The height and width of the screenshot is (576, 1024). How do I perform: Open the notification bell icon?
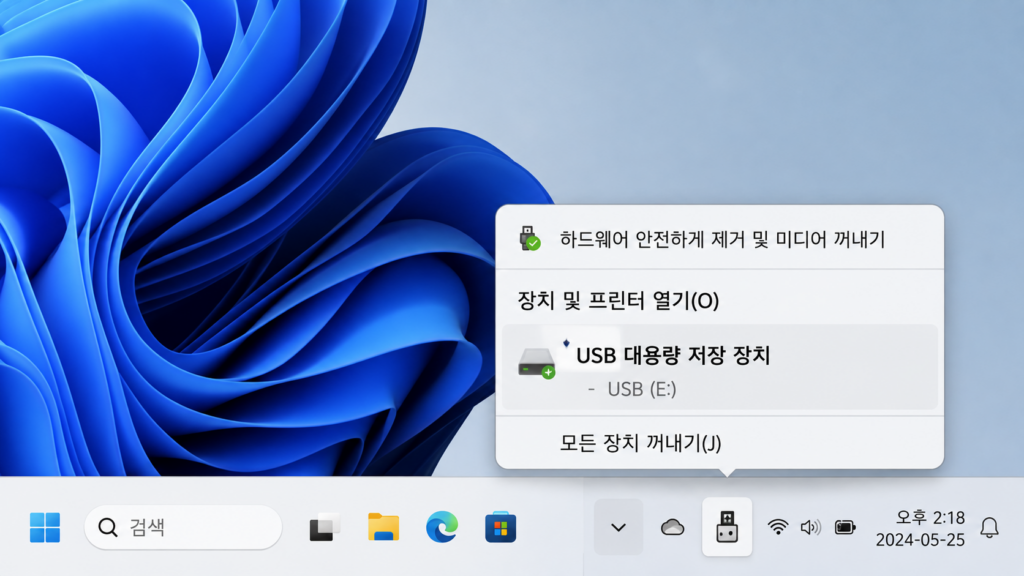(x=989, y=528)
